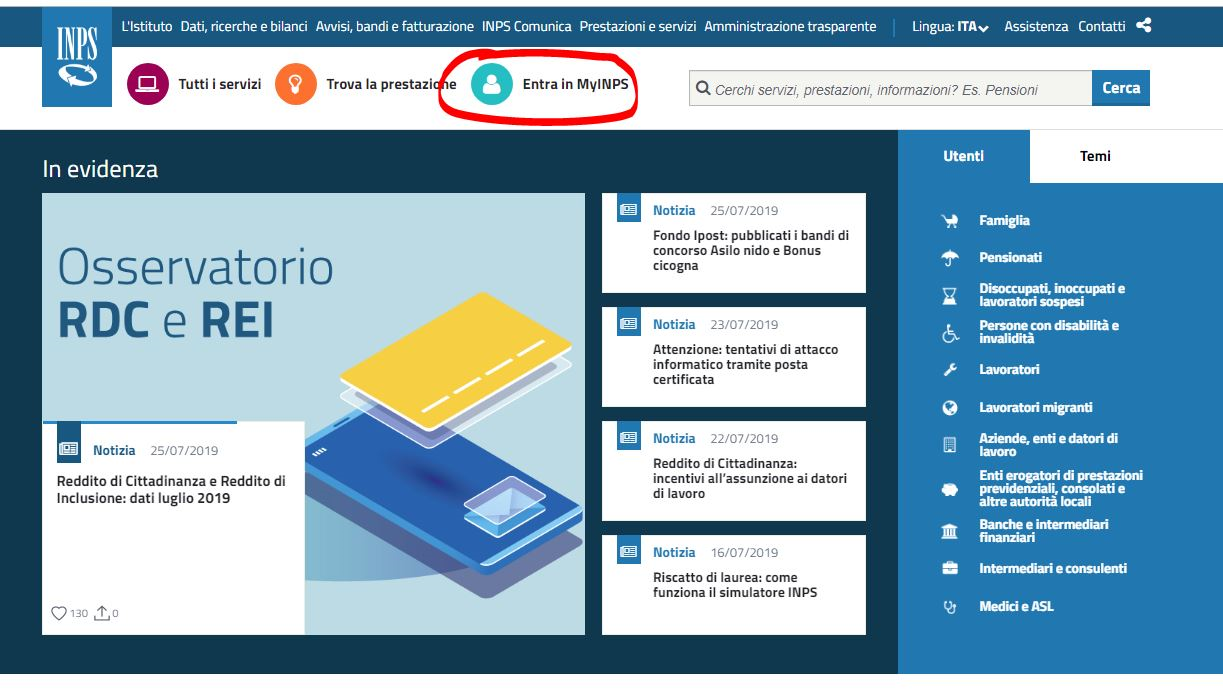
Task: Click the share icon in top bar
Action: (1144, 26)
